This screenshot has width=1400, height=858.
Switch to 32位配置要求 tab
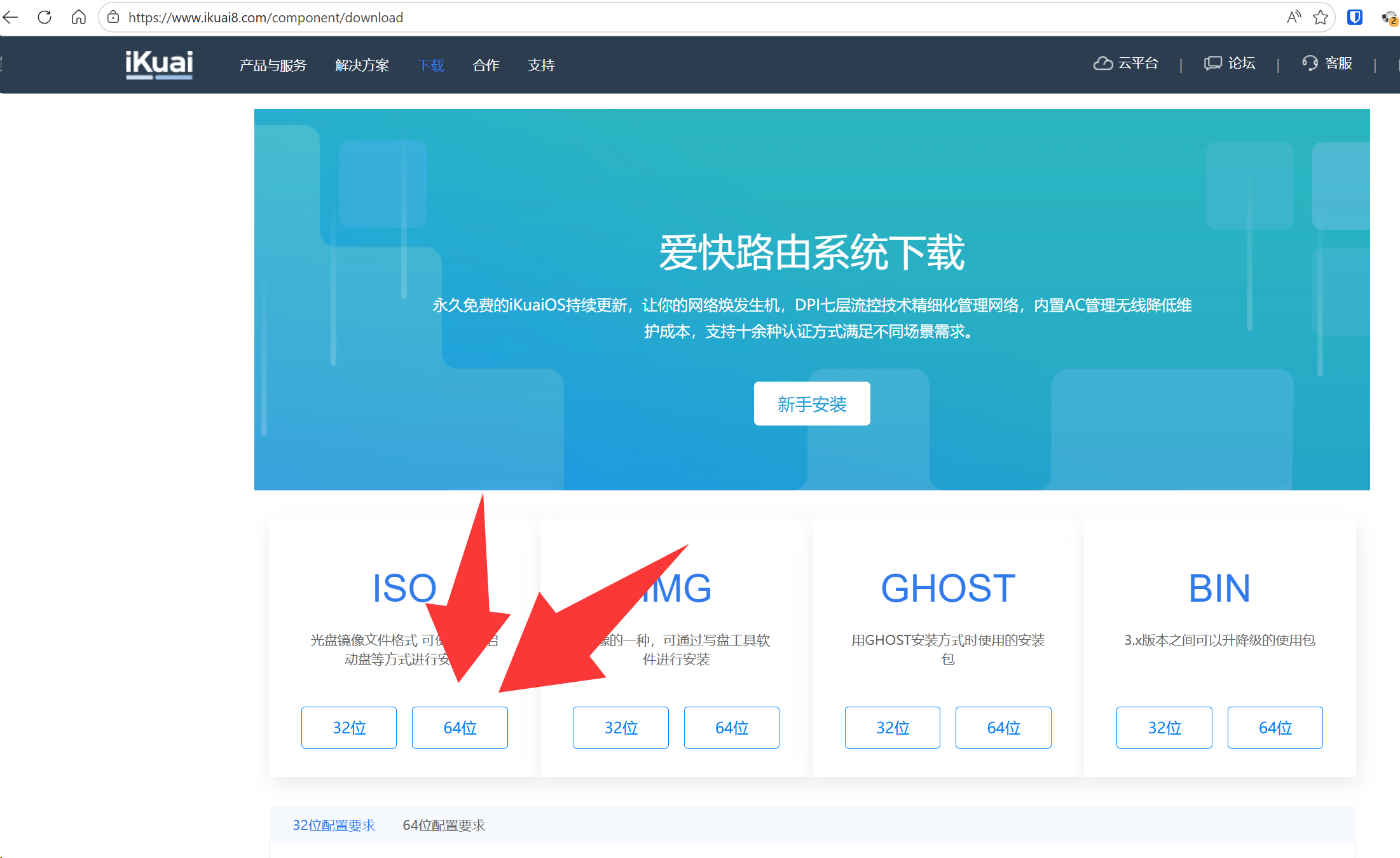pos(334,826)
